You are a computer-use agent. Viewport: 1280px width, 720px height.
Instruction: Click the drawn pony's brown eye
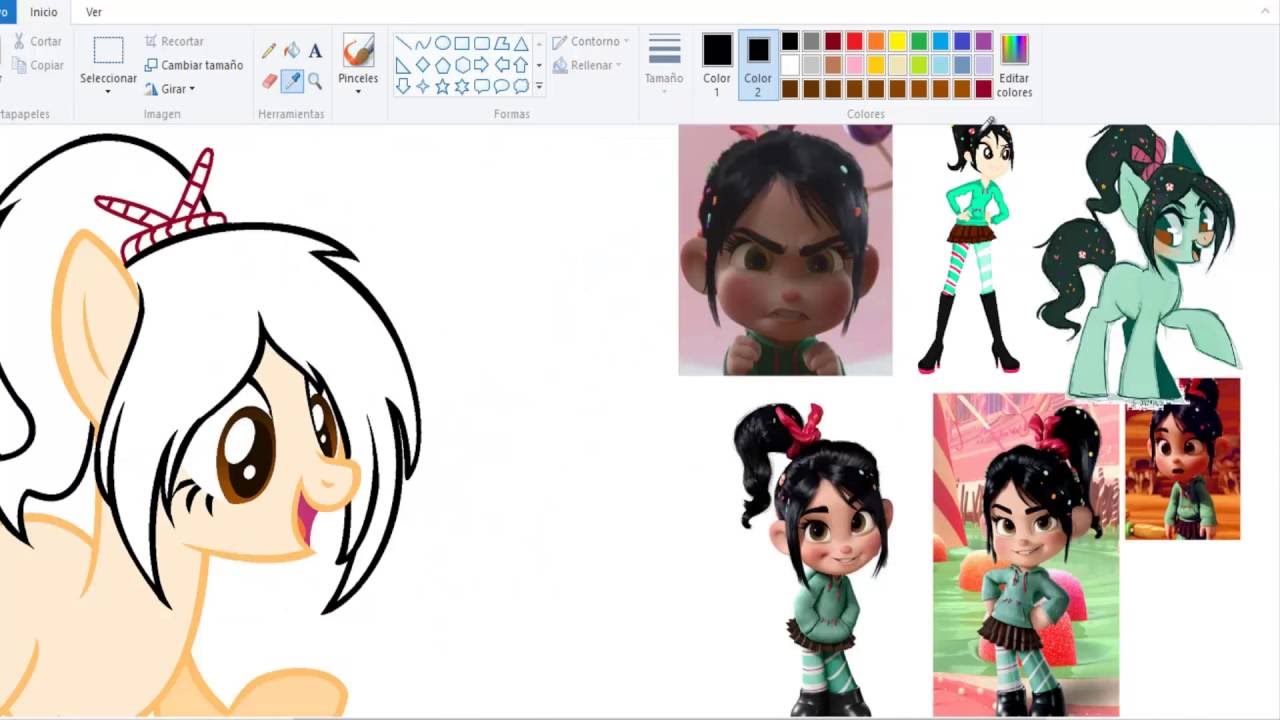tap(245, 453)
